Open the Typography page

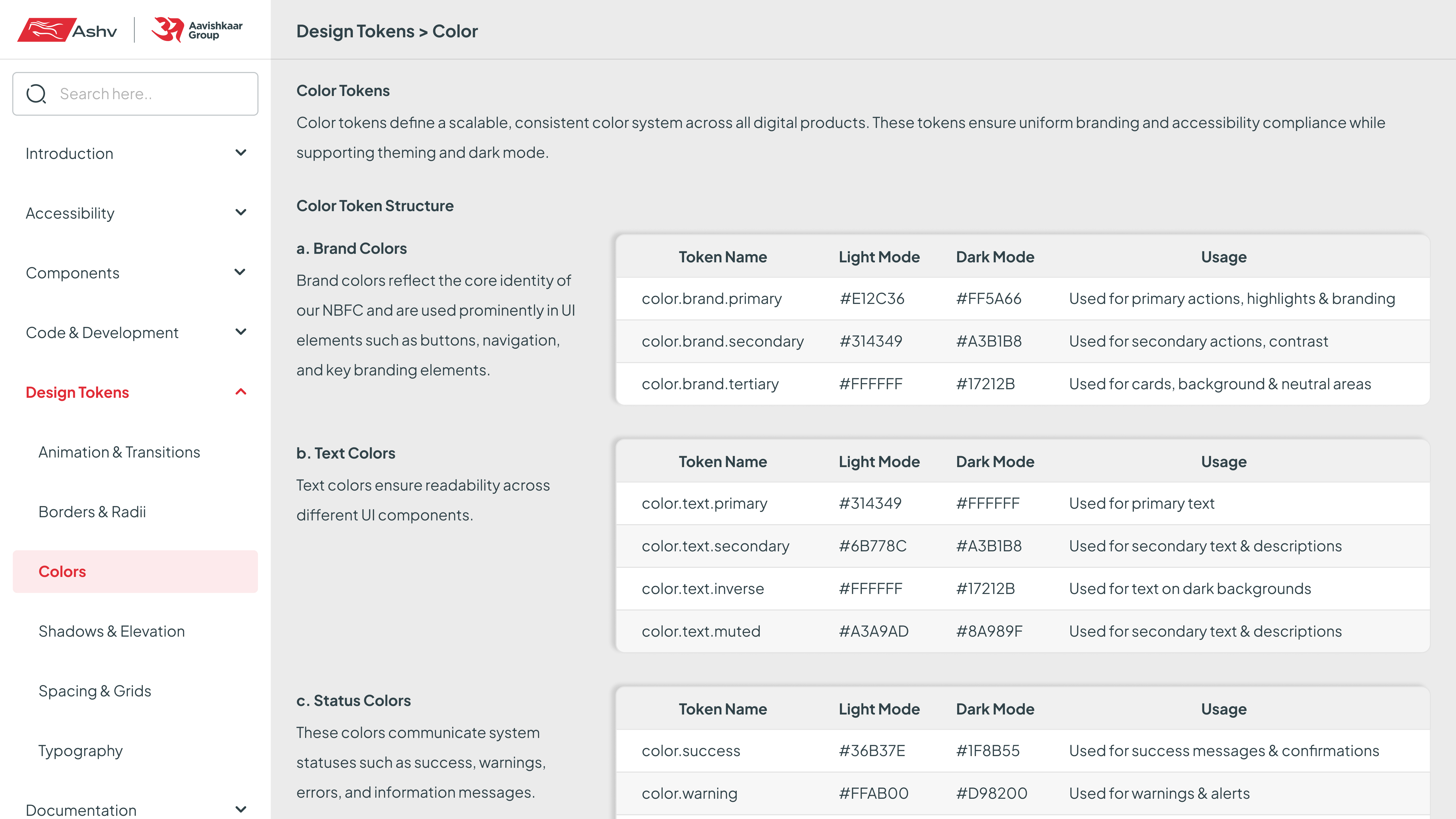[x=80, y=750]
